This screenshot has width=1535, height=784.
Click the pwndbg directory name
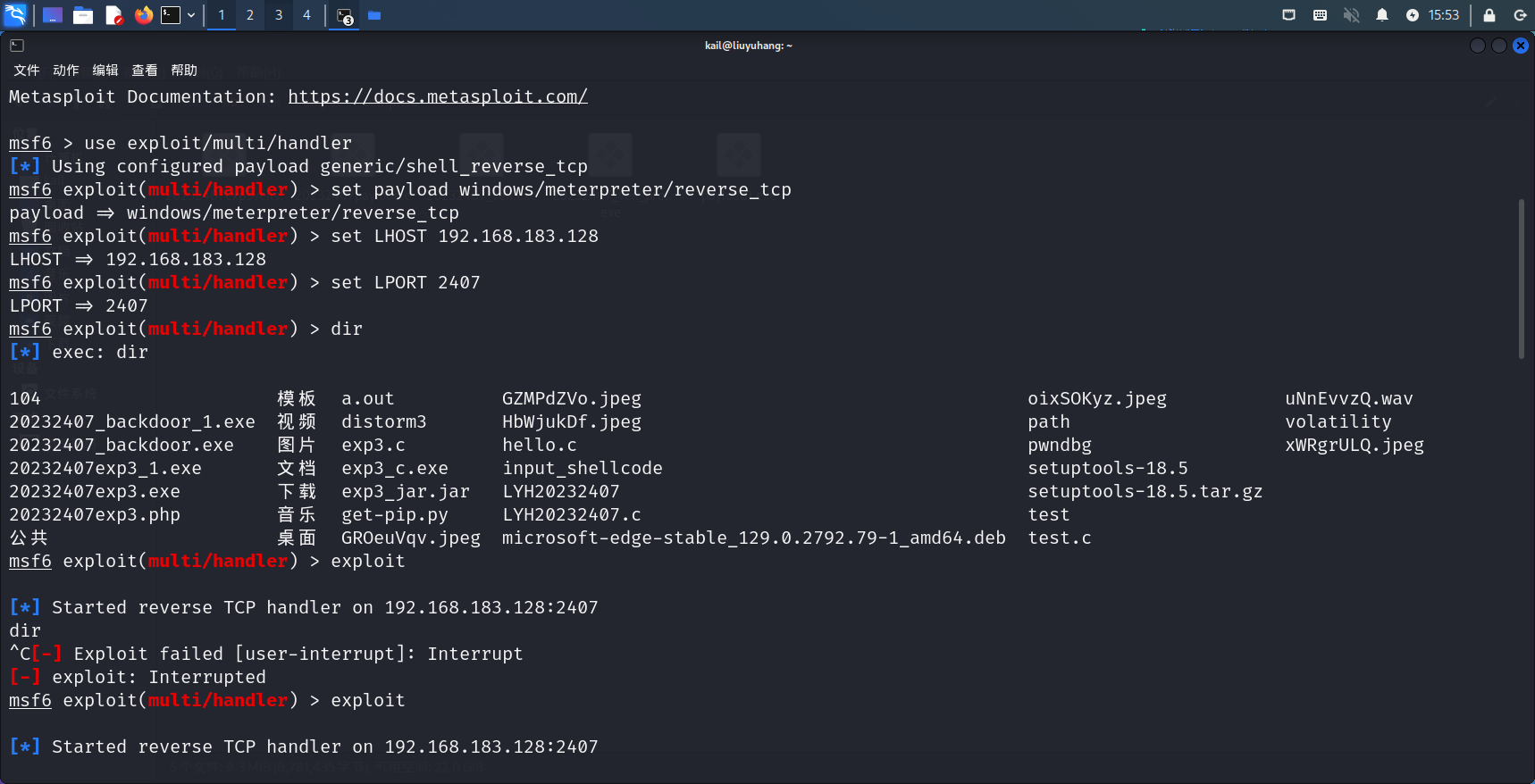(1060, 445)
